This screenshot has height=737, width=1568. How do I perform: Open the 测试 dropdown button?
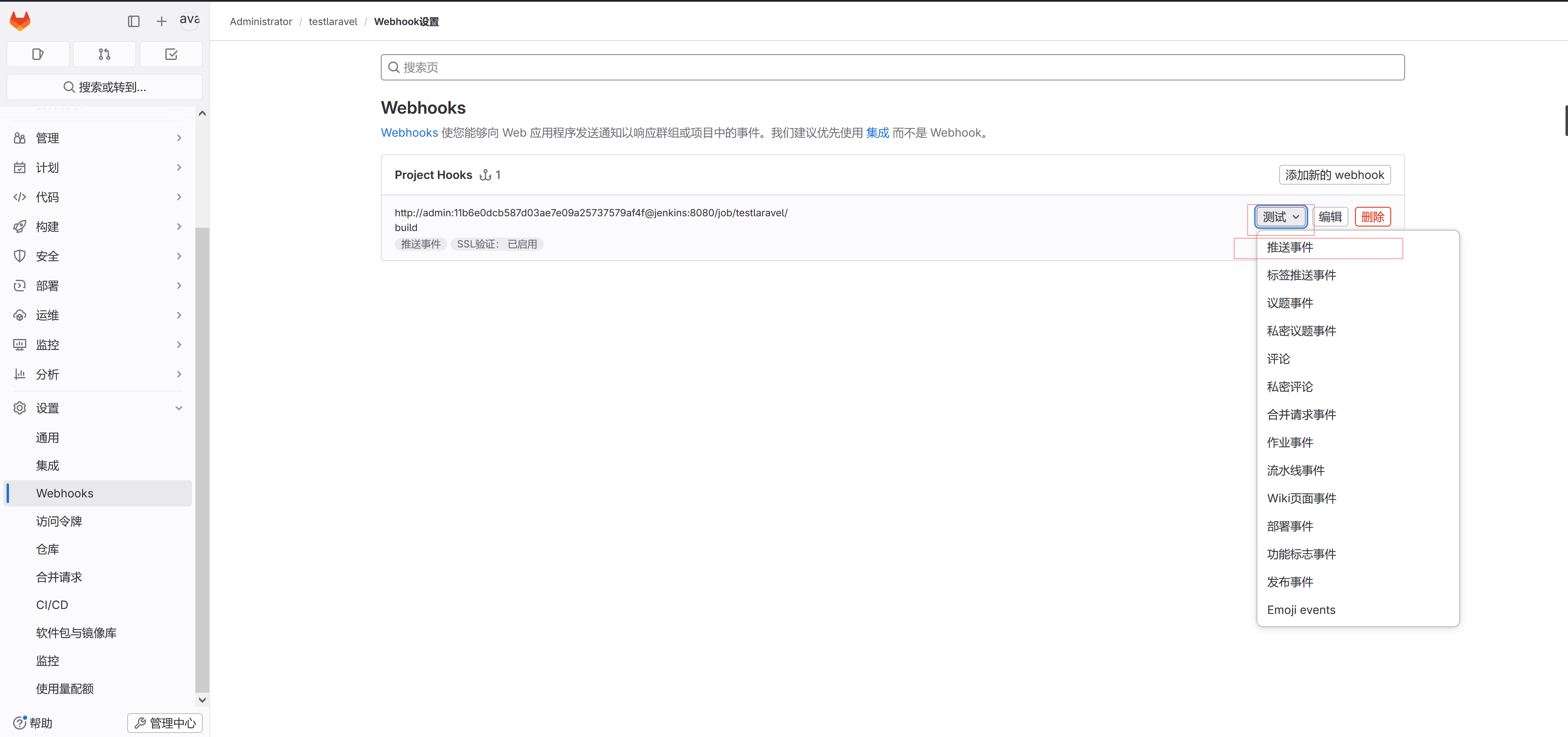pos(1281,217)
